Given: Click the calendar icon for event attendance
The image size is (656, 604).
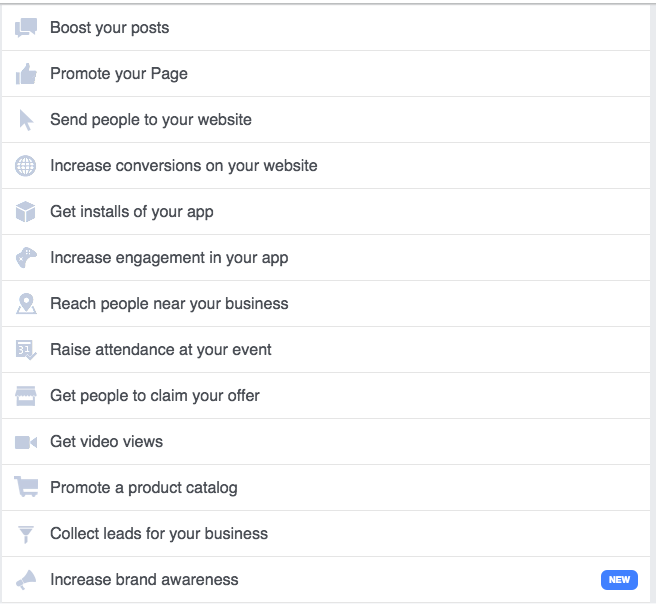Looking at the screenshot, I should pyautogui.click(x=26, y=350).
